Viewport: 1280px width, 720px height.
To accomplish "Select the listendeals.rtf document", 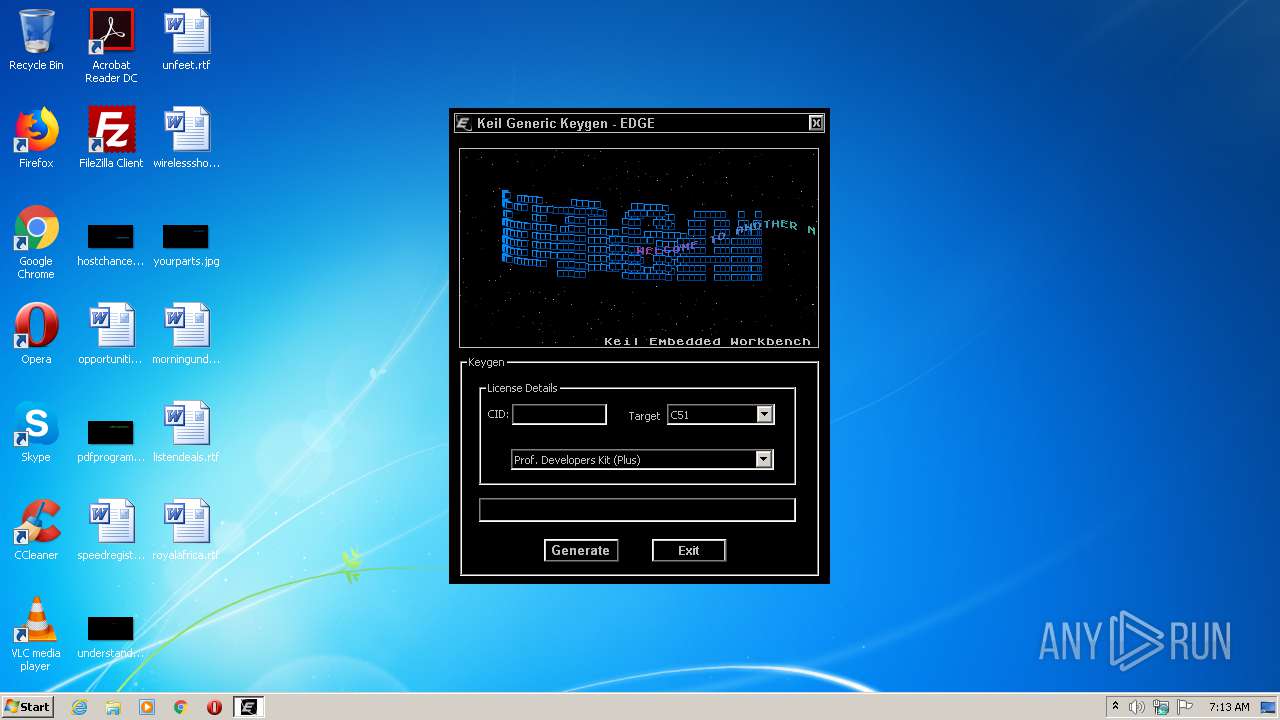I will tap(186, 432).
